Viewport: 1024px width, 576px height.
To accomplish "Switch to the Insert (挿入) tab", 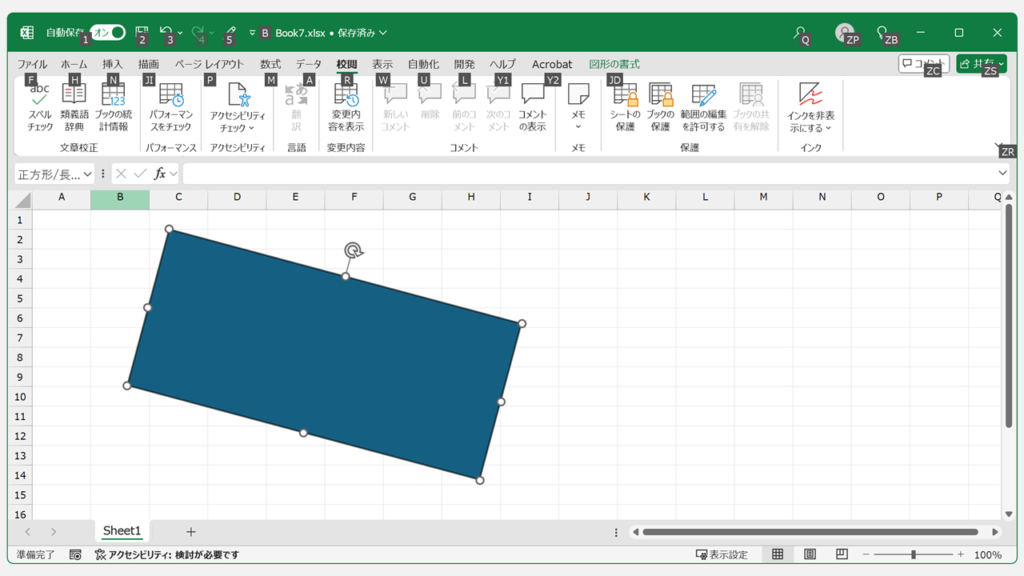I will [x=112, y=64].
